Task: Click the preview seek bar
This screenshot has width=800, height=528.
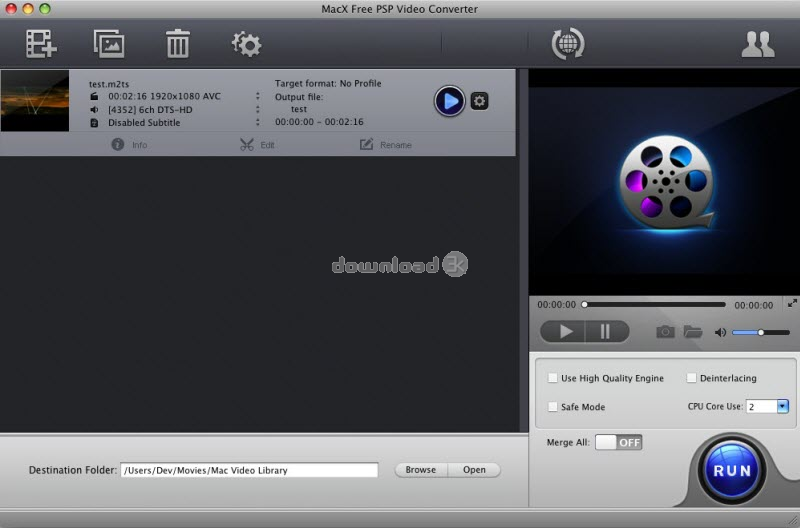Action: point(655,305)
